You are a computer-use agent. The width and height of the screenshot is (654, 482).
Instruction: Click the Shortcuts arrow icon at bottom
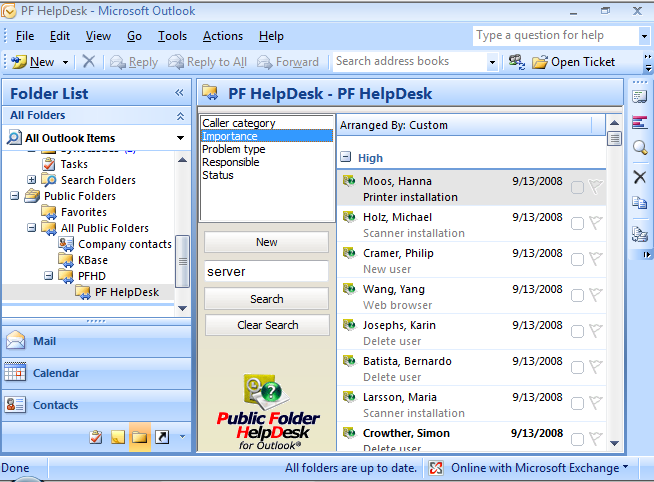coord(162,437)
